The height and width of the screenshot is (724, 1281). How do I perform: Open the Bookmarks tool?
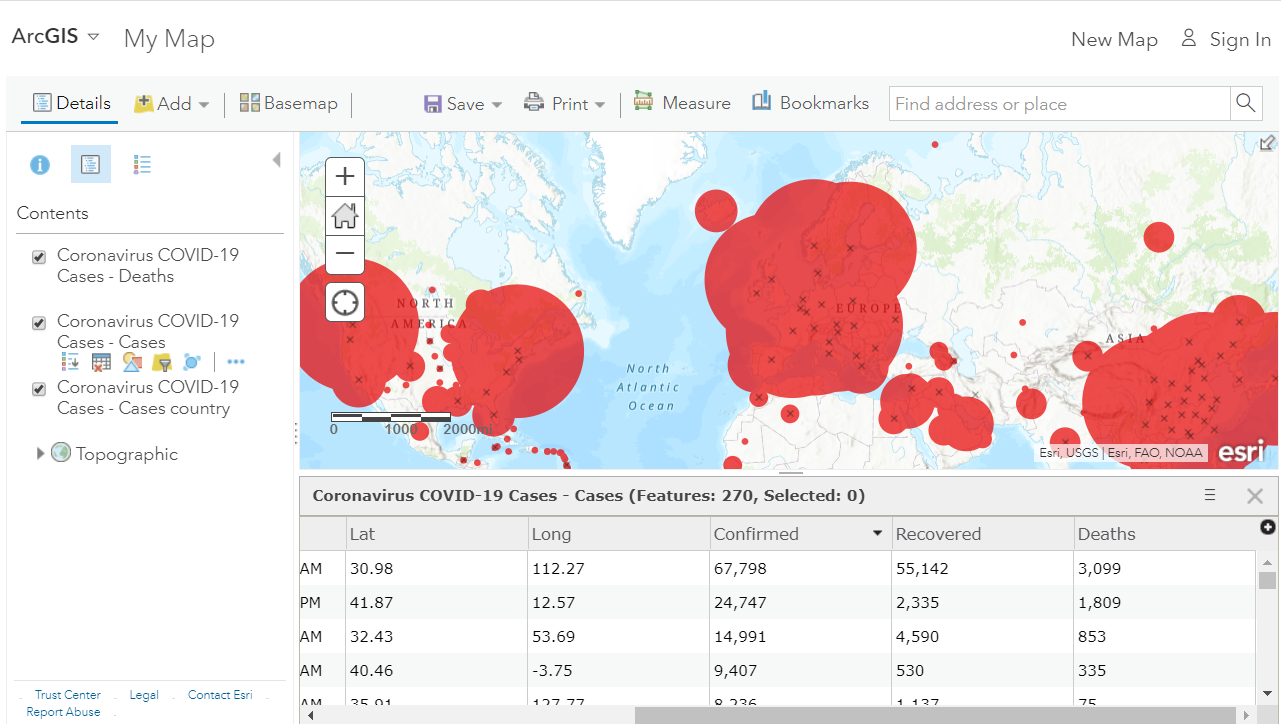point(811,102)
